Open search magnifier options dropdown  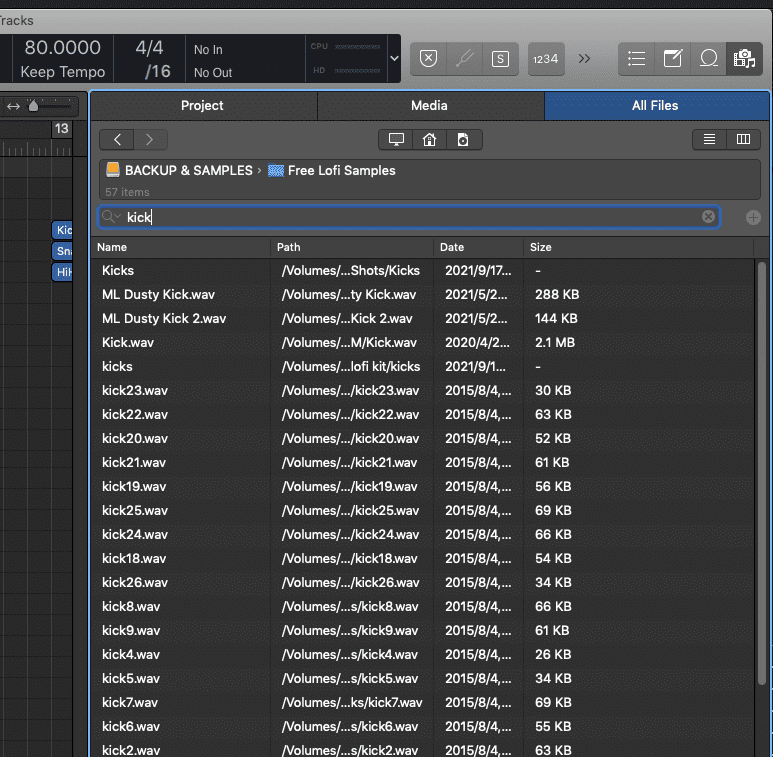[111, 217]
